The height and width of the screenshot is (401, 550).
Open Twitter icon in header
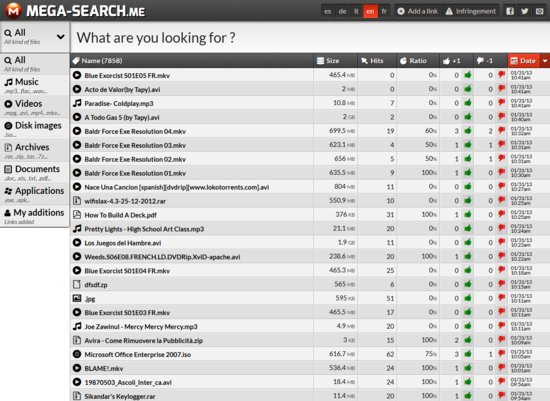tap(524, 11)
